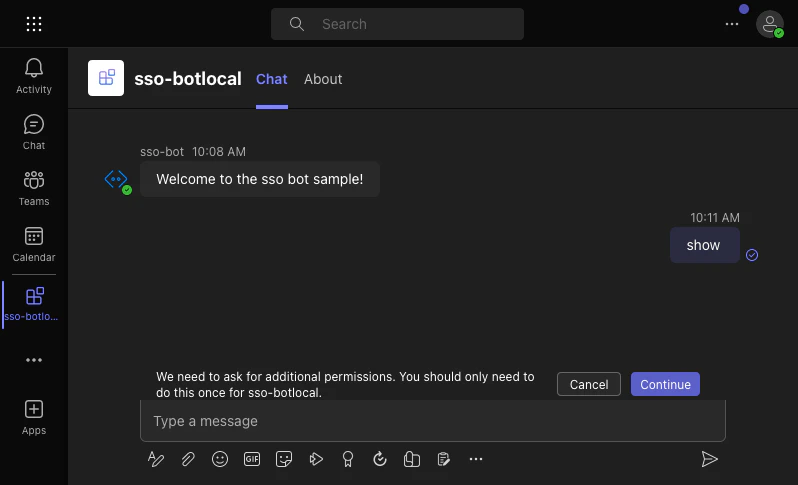This screenshot has height=485, width=798.
Task: Open Settings and more ellipsis top right
Action: point(732,24)
